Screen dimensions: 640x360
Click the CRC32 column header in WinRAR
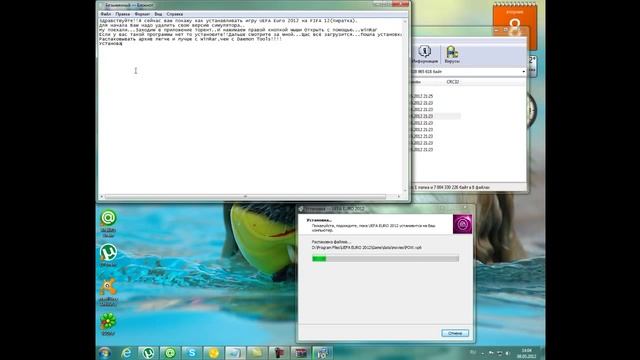453,82
